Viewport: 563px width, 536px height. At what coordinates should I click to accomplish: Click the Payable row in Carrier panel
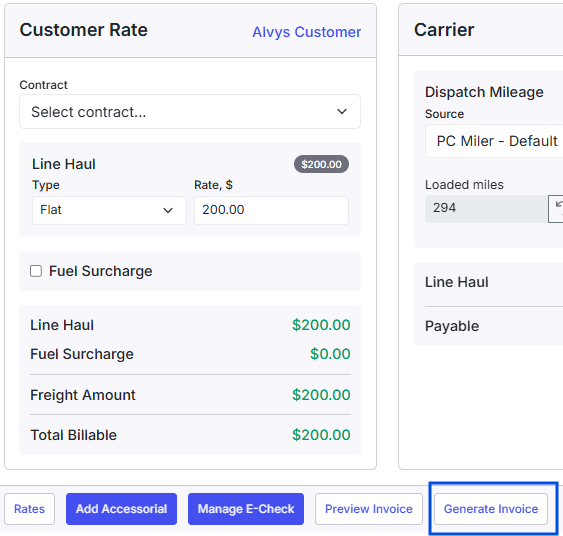click(494, 326)
